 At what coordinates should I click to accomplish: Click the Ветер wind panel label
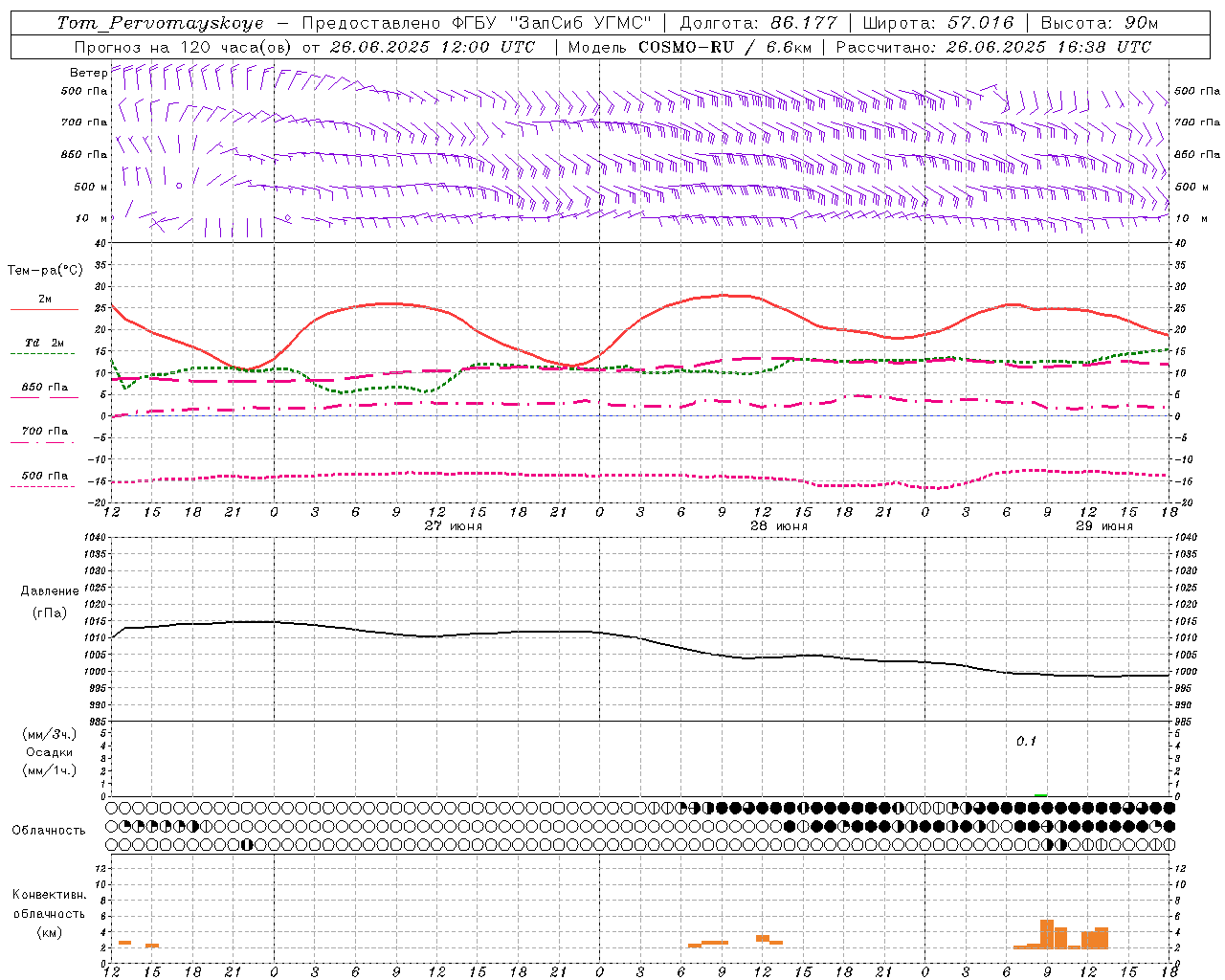pyautogui.click(x=88, y=73)
